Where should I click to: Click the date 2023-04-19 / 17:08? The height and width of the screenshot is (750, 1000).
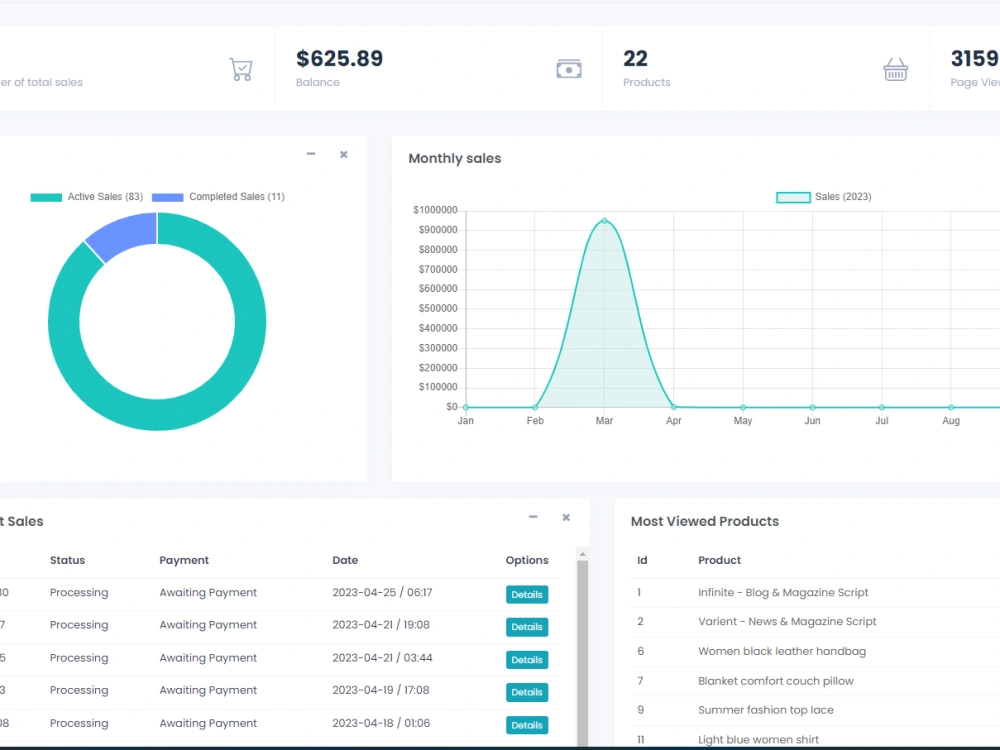click(x=381, y=690)
